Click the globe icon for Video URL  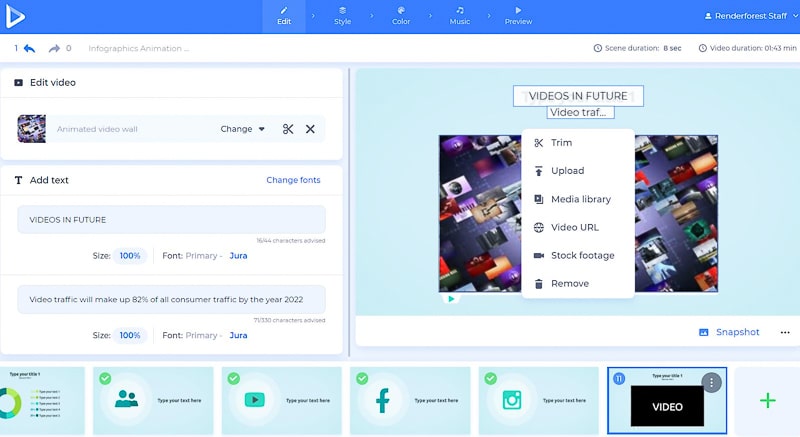(539, 227)
